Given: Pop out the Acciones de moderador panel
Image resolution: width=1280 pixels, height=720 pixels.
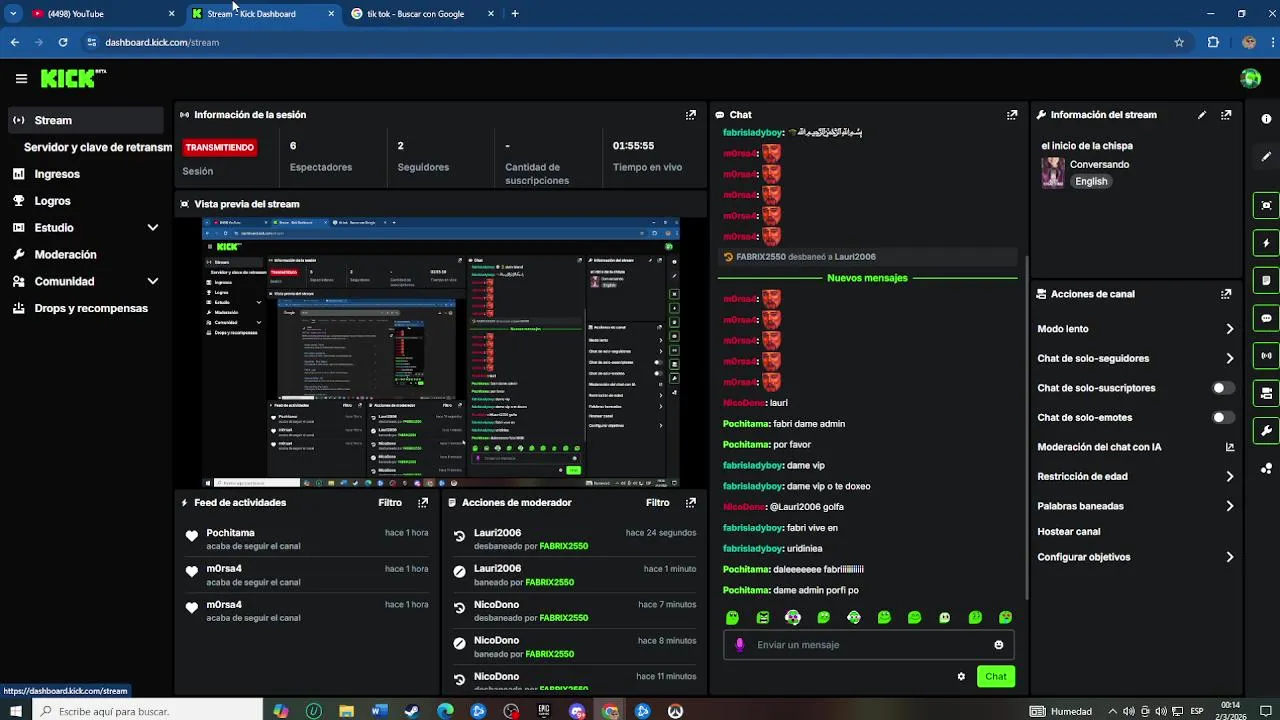Looking at the screenshot, I should tap(690, 503).
